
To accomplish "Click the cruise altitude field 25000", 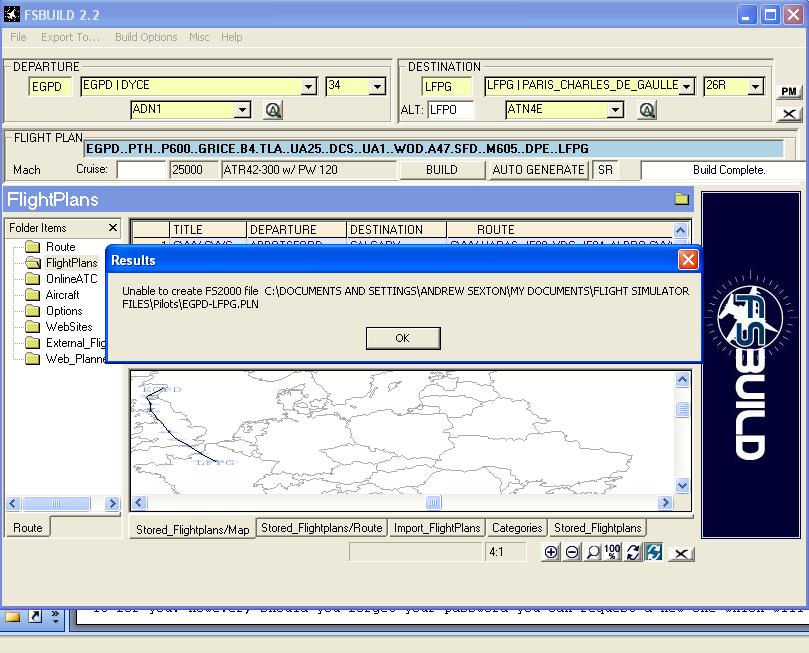I will tap(193, 170).
